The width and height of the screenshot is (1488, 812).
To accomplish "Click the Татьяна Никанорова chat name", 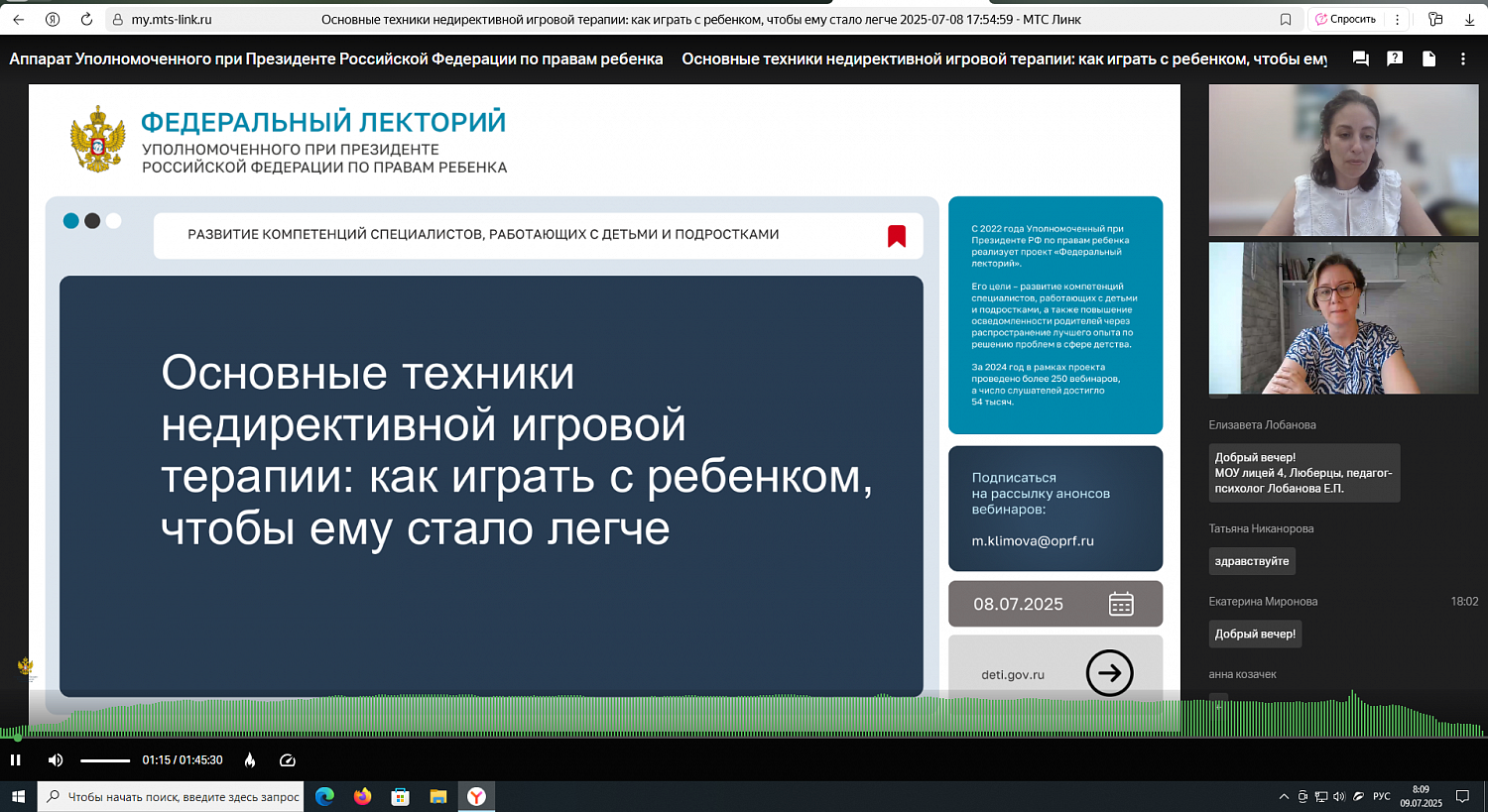I will 1261,528.
